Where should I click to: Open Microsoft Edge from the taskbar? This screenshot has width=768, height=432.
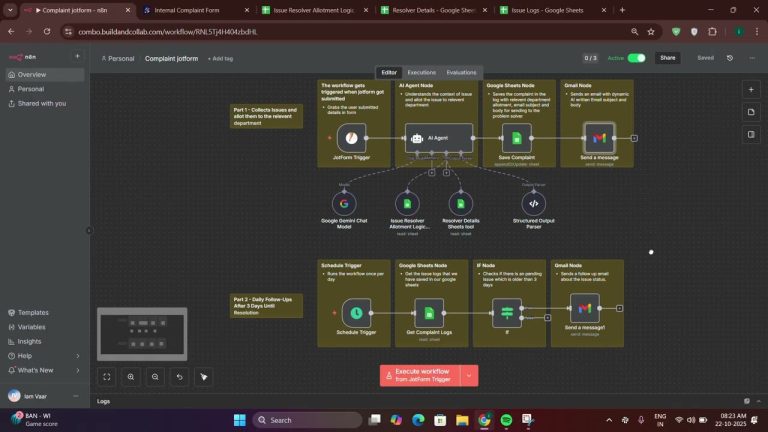tap(418, 420)
